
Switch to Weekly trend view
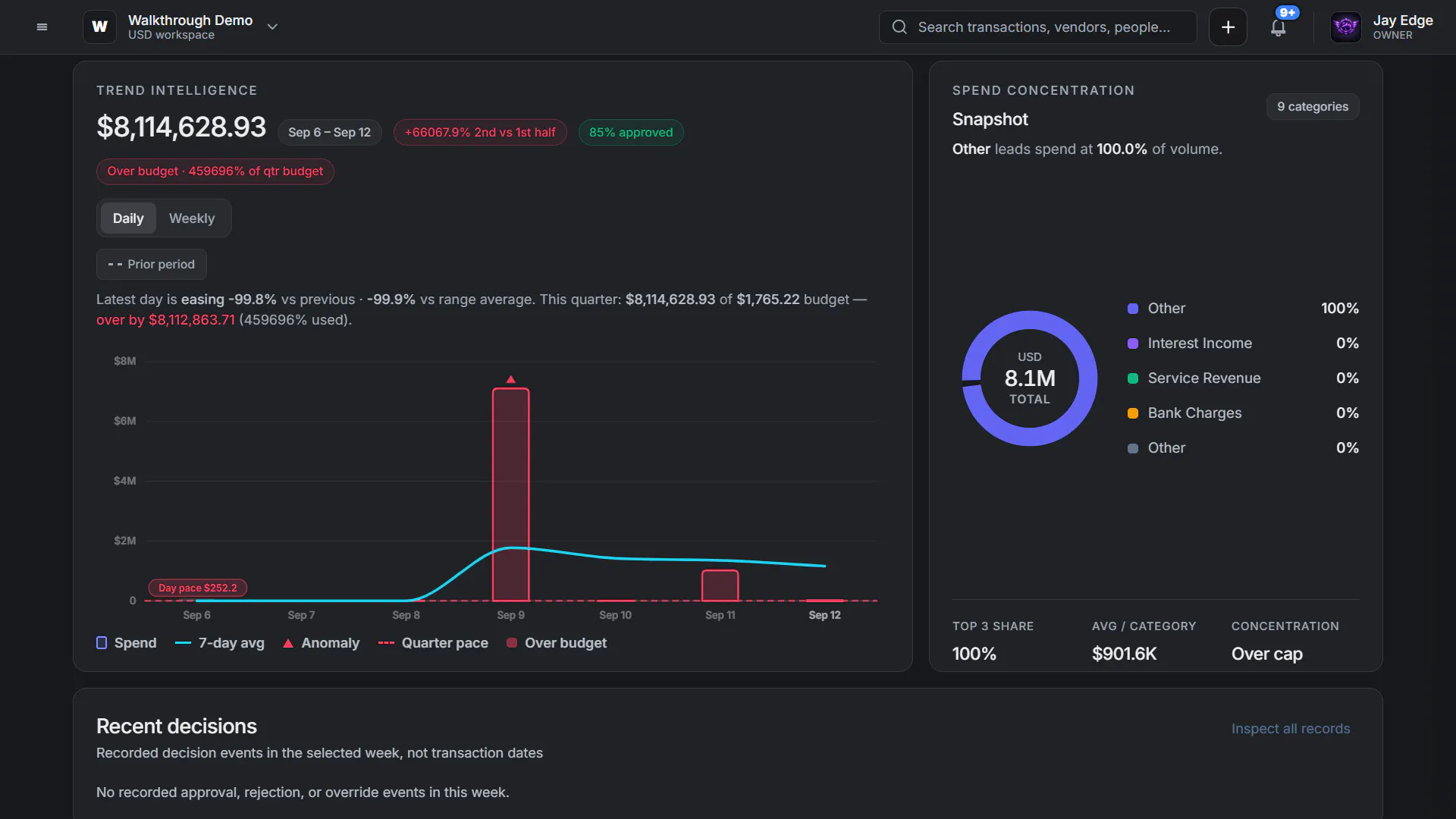[x=192, y=218]
